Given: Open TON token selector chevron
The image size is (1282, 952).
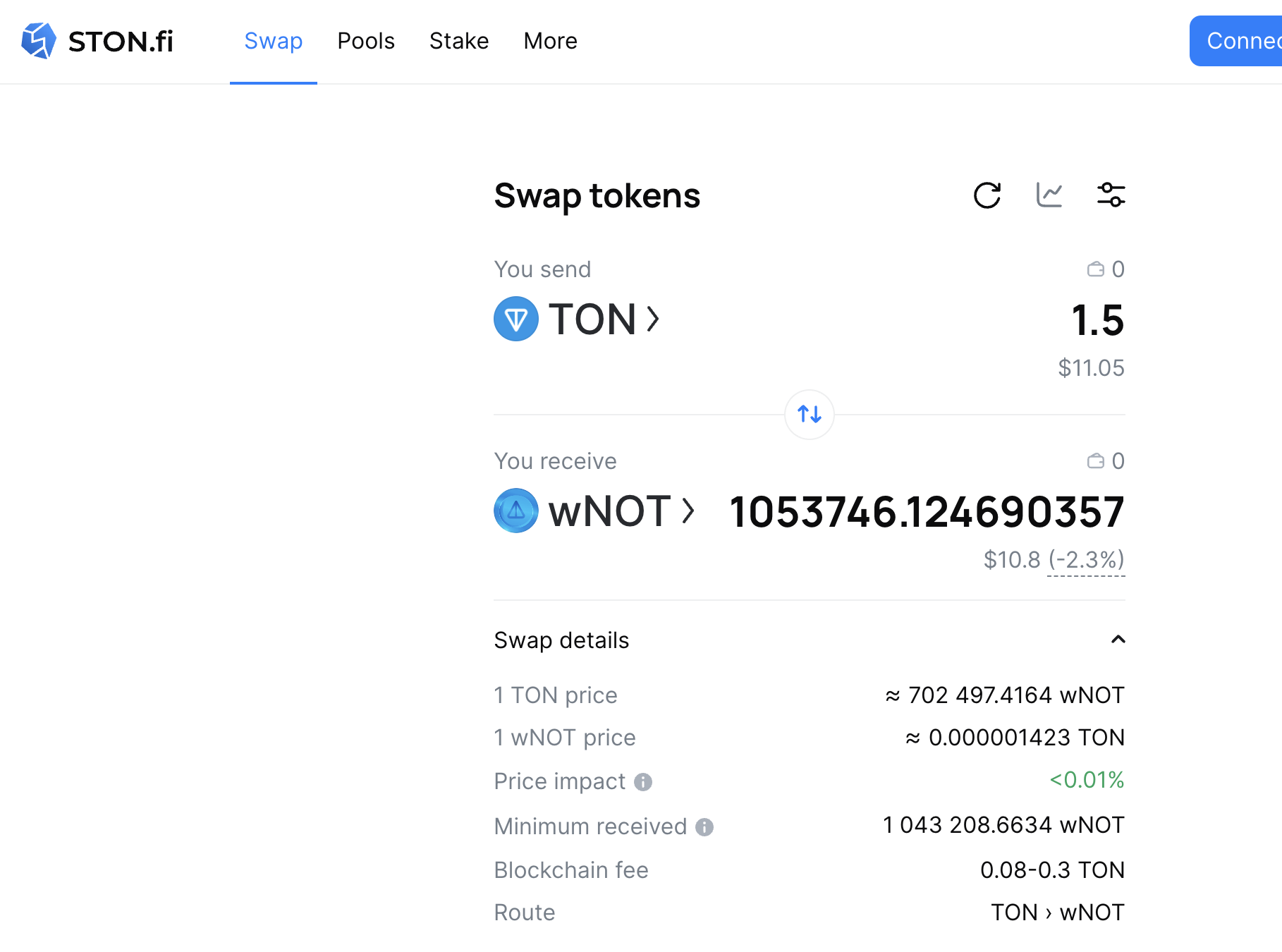Looking at the screenshot, I should (654, 319).
